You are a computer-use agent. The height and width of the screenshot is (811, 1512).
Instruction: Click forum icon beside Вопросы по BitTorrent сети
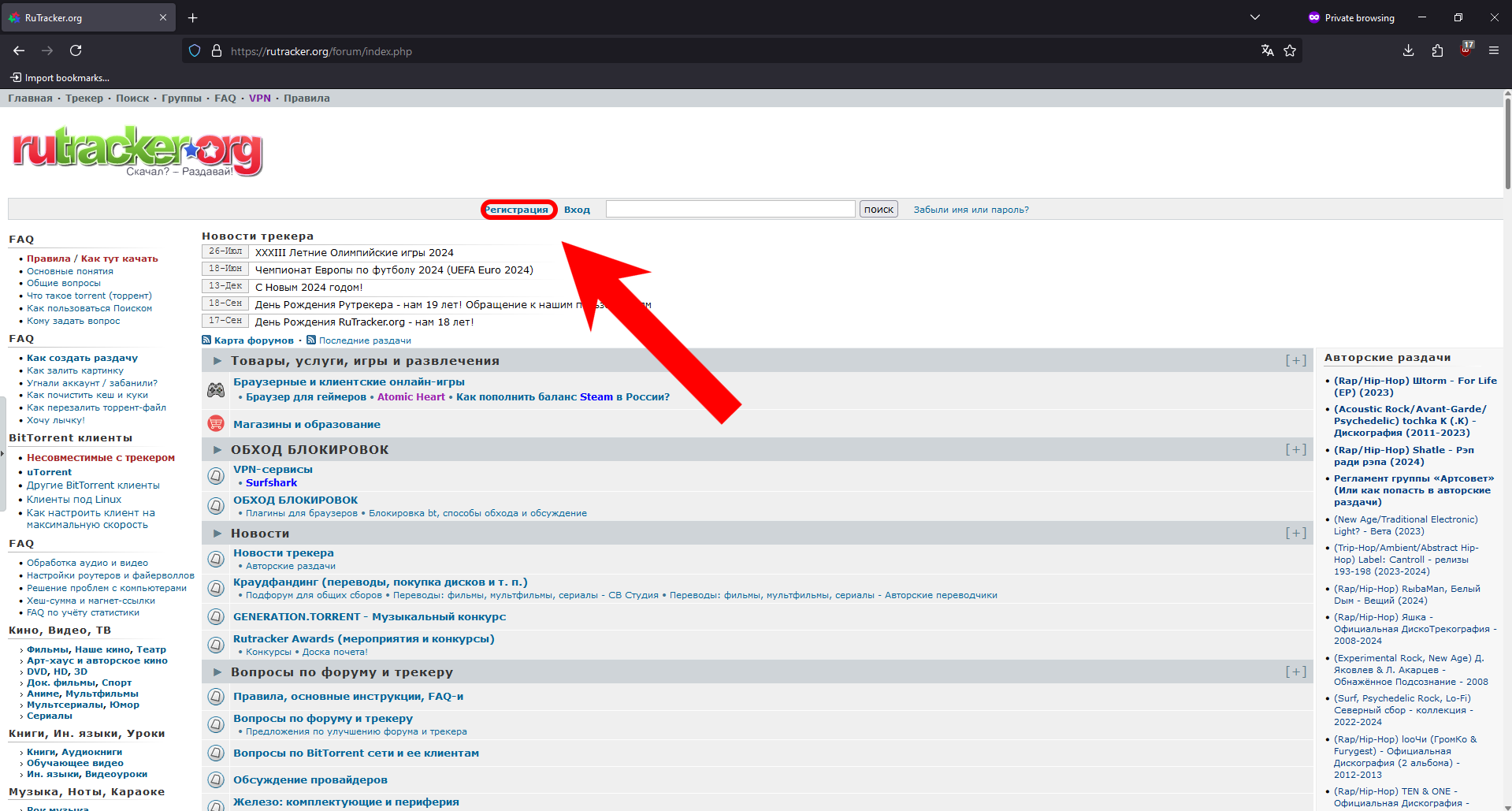(x=216, y=753)
